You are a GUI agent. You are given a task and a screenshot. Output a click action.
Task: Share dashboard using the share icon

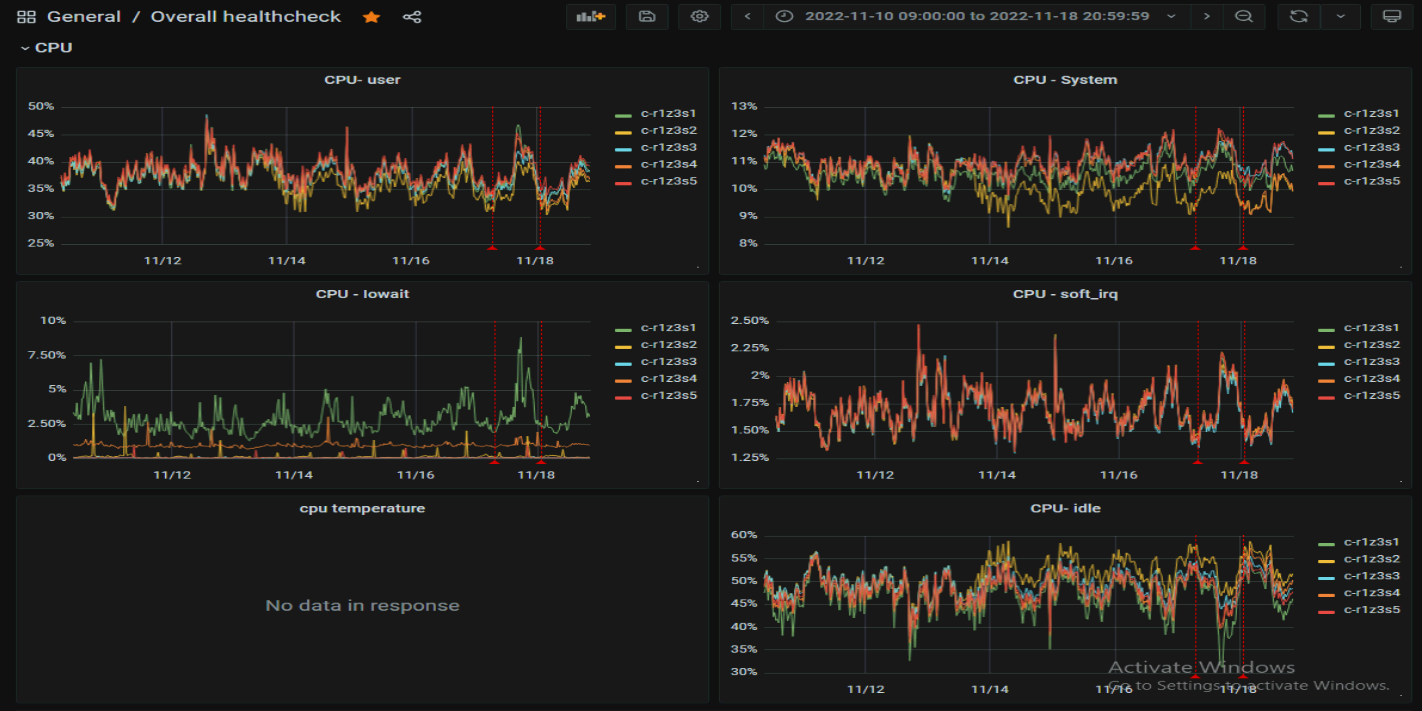pos(411,17)
